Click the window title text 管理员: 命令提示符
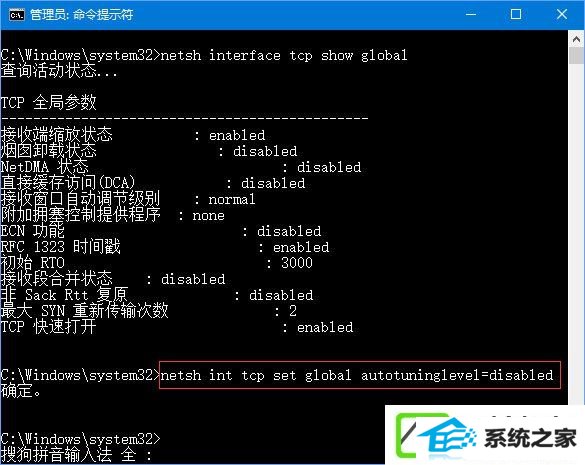The width and height of the screenshot is (585, 465). click(x=81, y=15)
